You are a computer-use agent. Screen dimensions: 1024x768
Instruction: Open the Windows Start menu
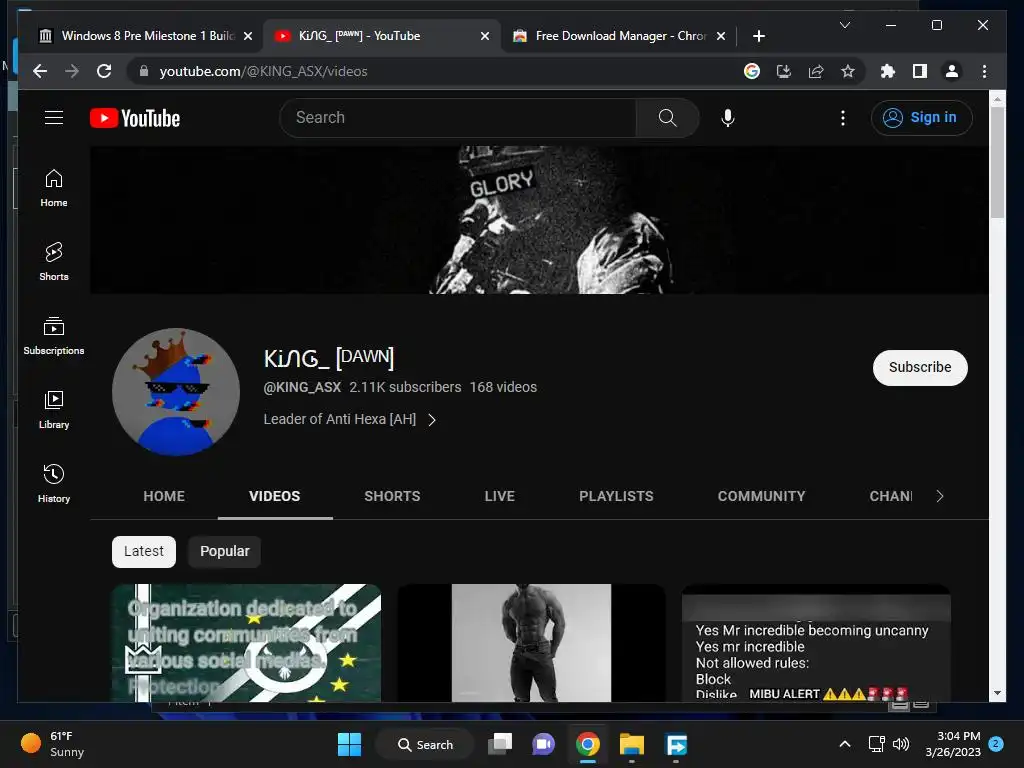[349, 744]
